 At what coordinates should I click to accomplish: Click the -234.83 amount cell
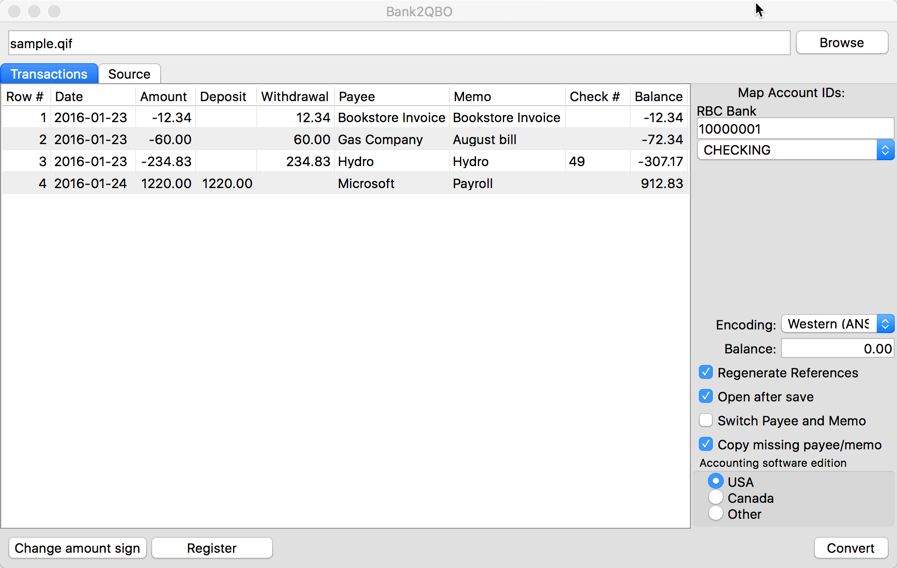pyautogui.click(x=165, y=161)
